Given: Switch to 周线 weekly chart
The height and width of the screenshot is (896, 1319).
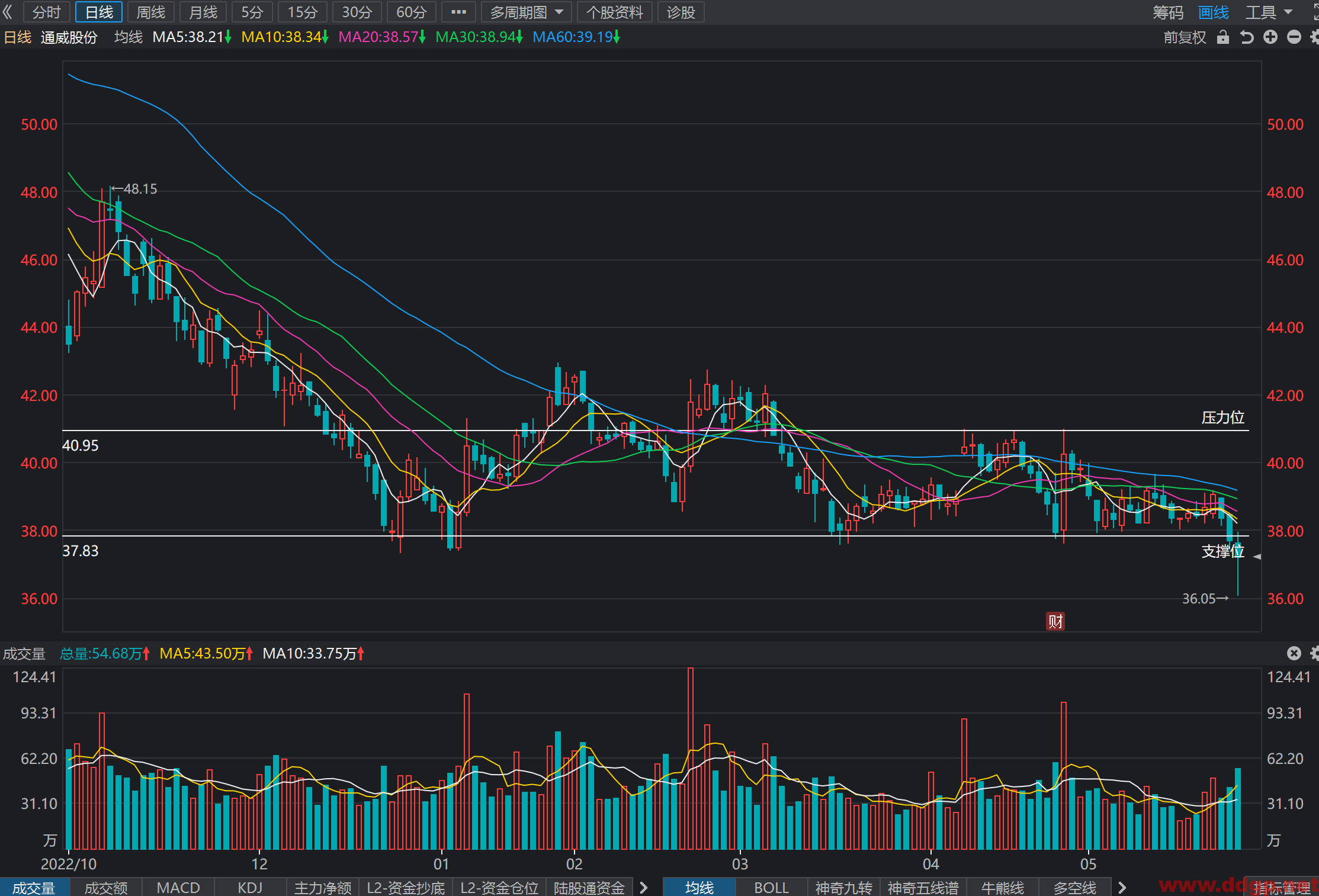Looking at the screenshot, I should [151, 12].
